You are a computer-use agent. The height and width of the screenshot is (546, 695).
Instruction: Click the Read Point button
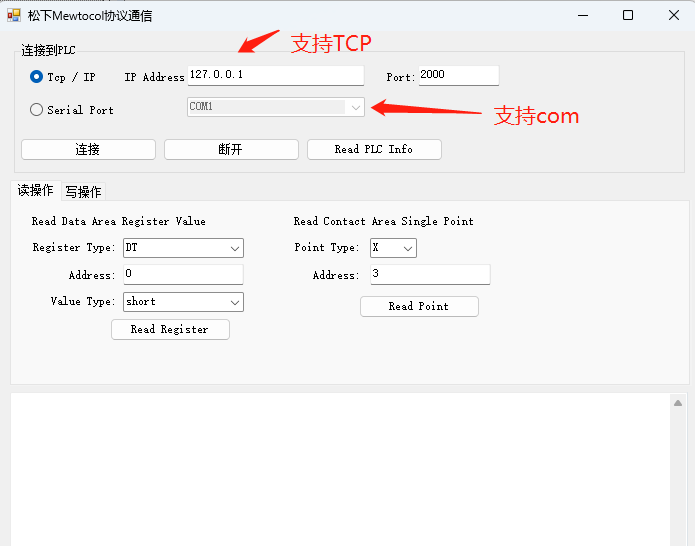pos(419,306)
